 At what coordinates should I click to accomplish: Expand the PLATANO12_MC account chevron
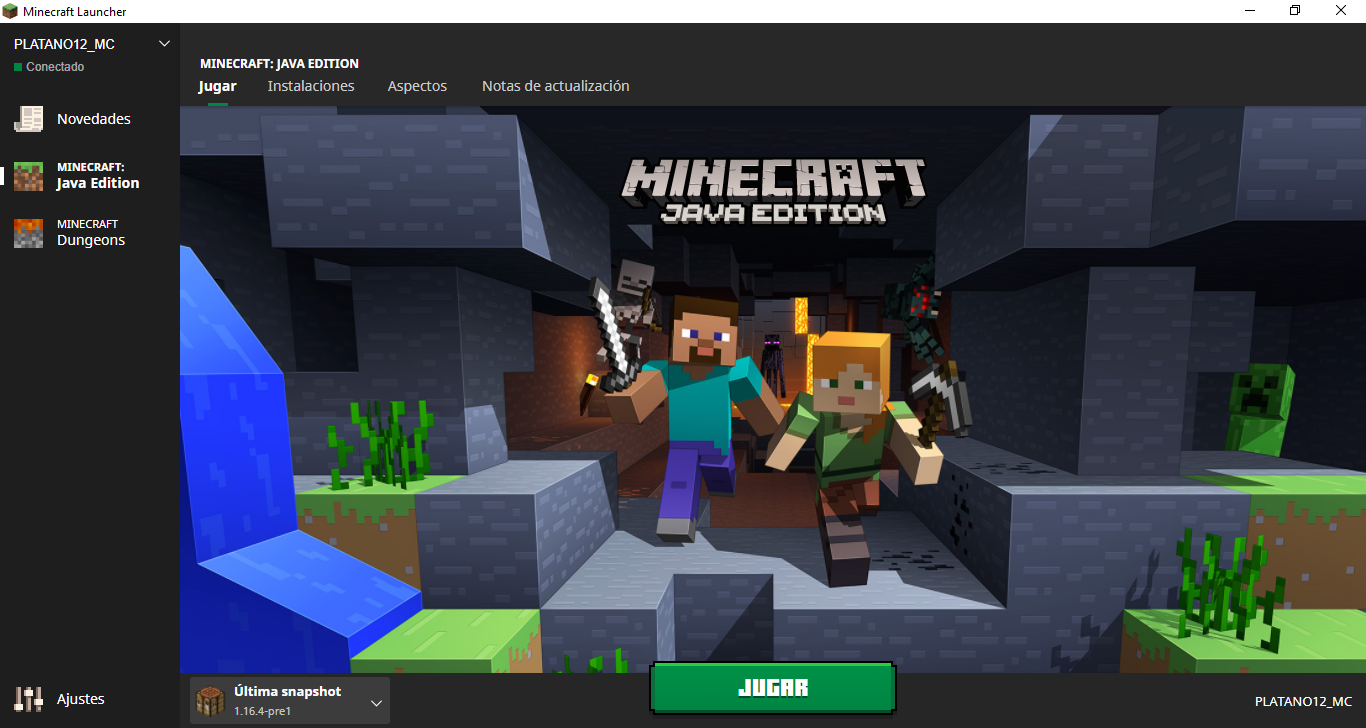point(165,44)
